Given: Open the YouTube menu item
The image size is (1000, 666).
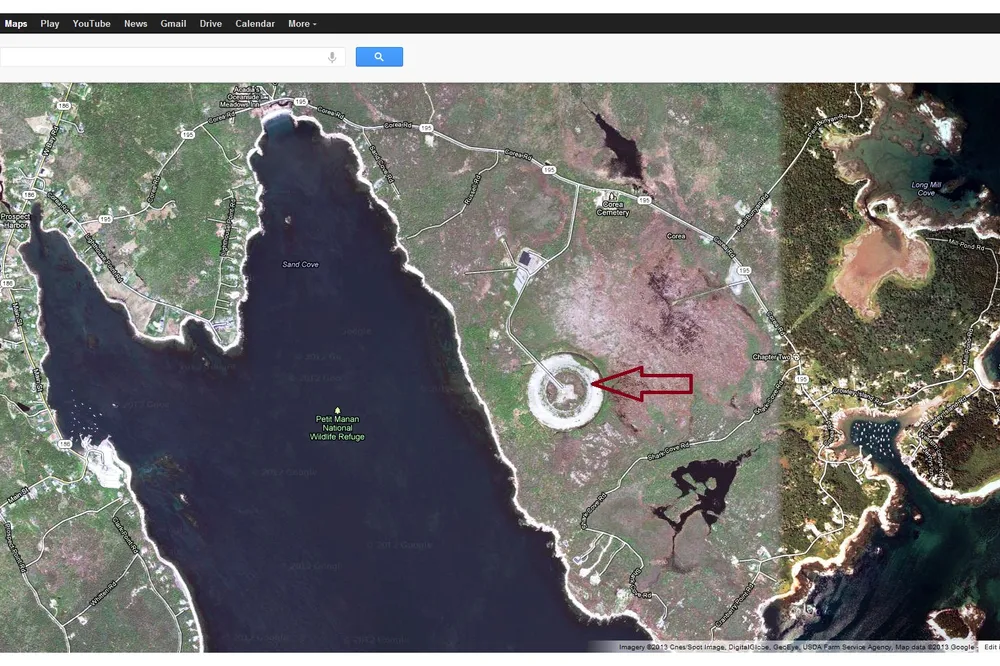Looking at the screenshot, I should (91, 23).
